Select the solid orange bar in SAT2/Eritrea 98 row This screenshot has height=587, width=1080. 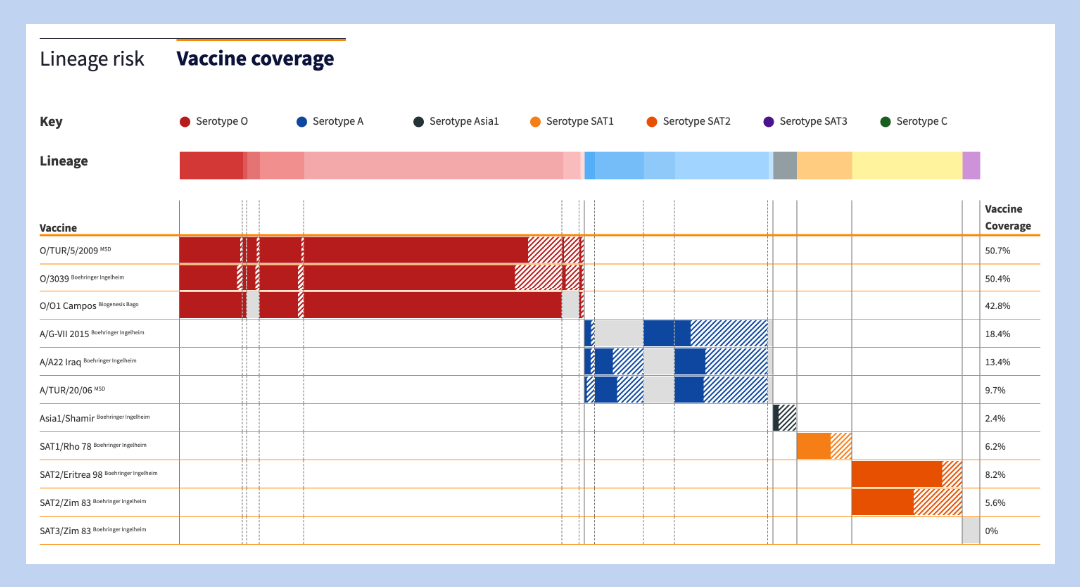point(897,475)
